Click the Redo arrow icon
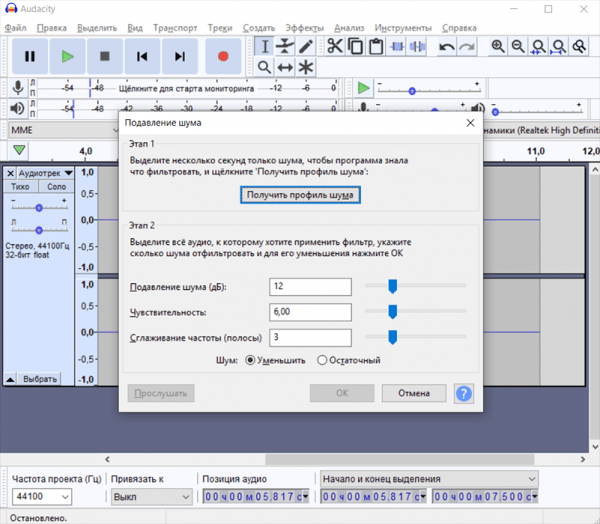The image size is (600, 524). click(x=467, y=47)
